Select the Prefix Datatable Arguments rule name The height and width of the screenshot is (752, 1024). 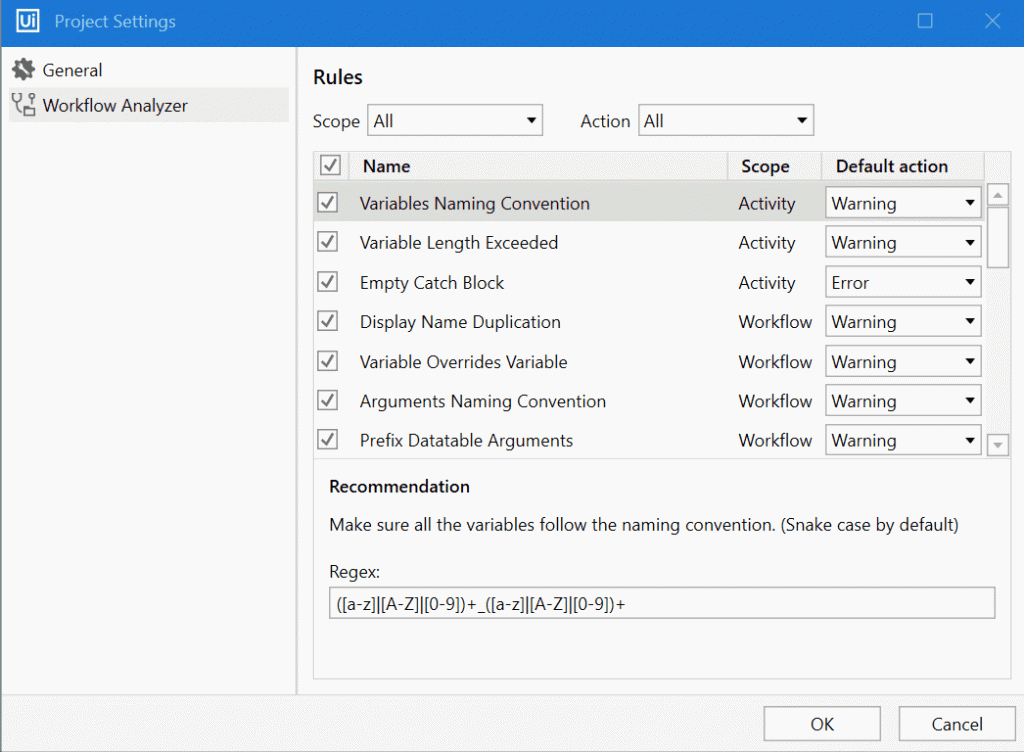click(466, 441)
